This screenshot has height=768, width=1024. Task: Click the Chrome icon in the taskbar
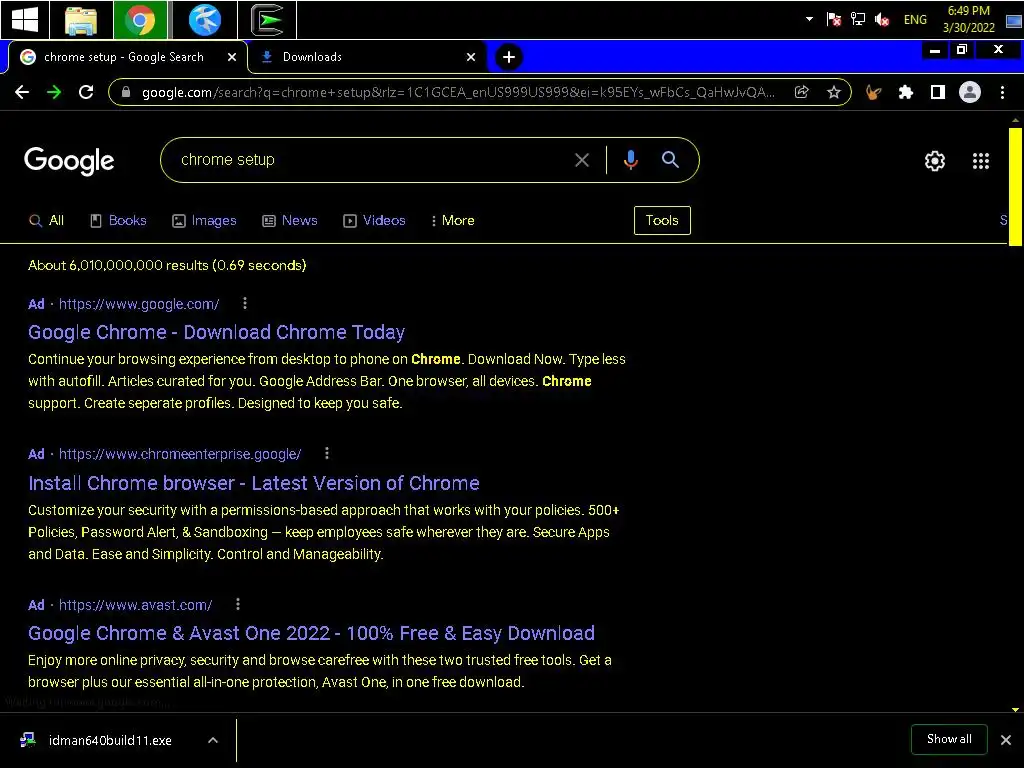pyautogui.click(x=140, y=20)
